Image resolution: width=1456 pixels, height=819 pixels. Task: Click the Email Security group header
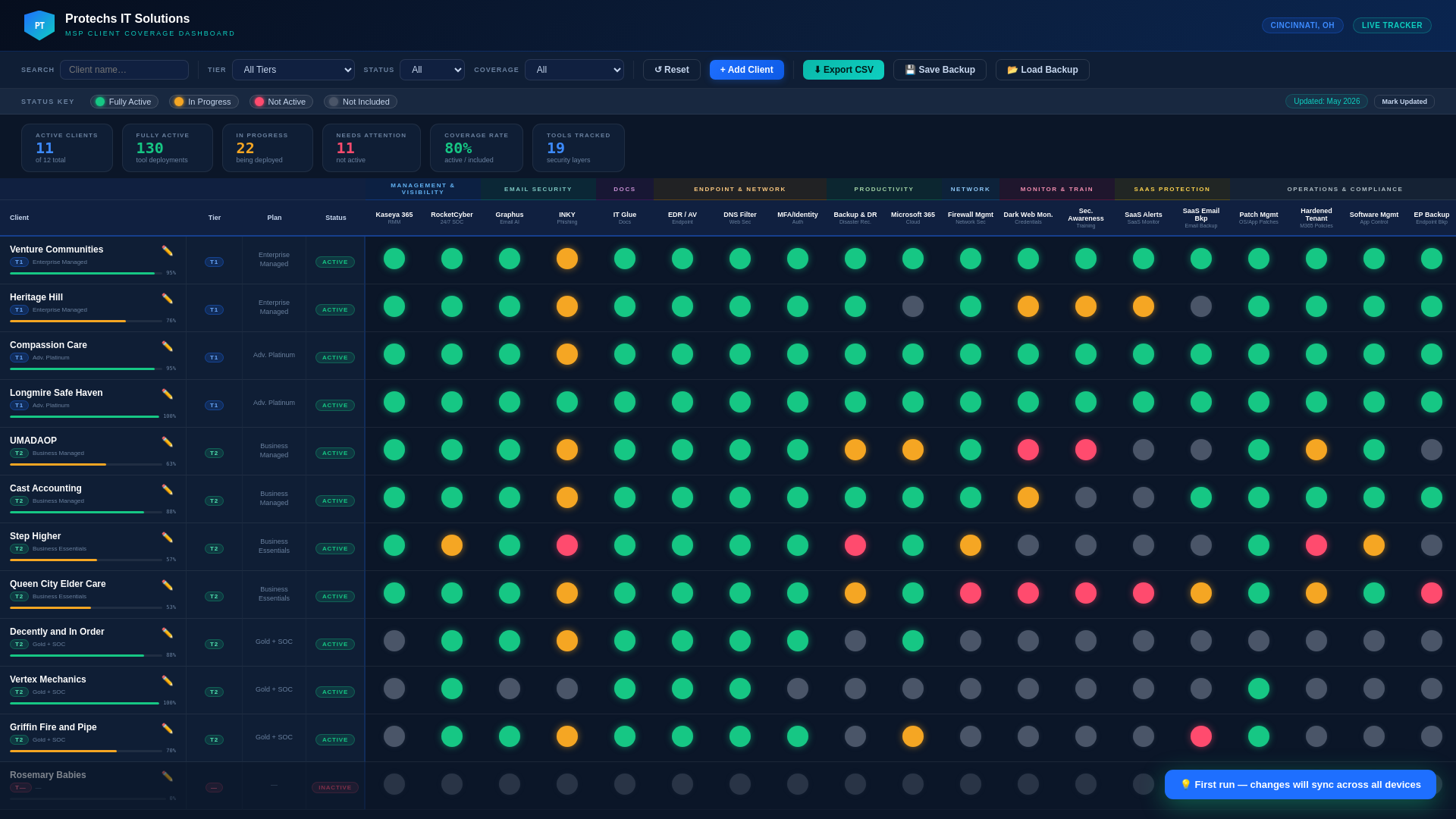[x=538, y=189]
